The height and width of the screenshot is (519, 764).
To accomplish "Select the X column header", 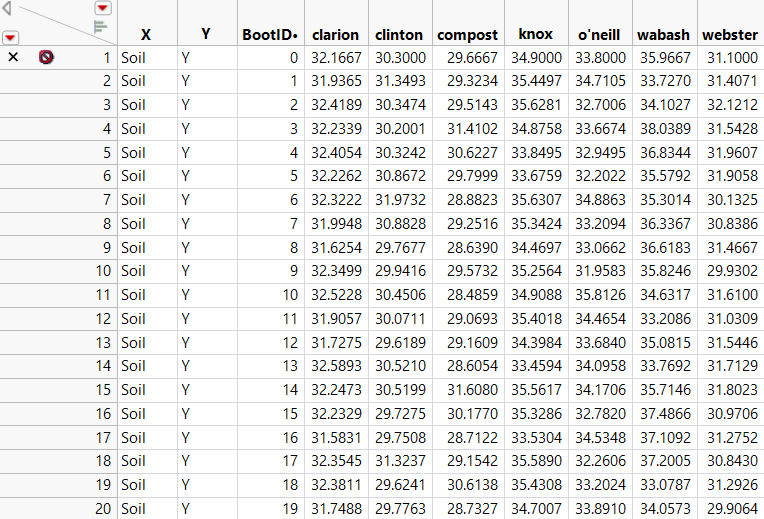I will click(x=146, y=35).
